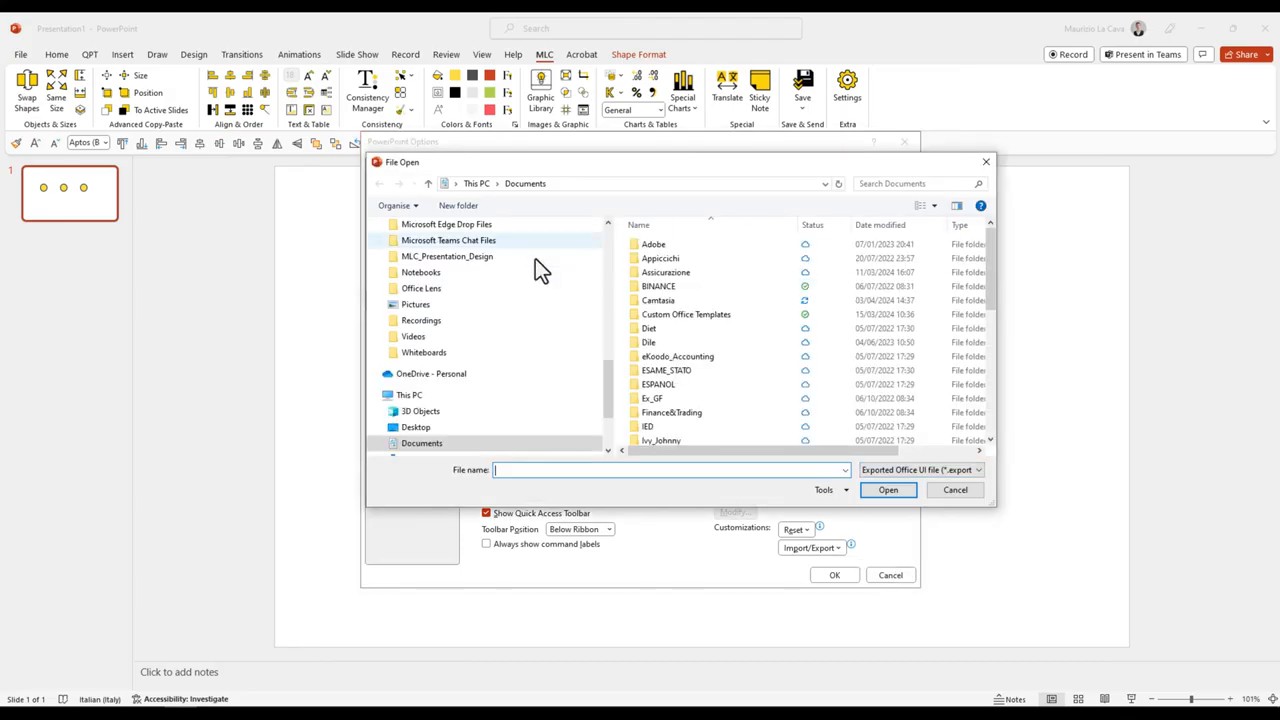Image resolution: width=1280 pixels, height=720 pixels.
Task: Expand the File name history dropdown
Action: click(845, 470)
